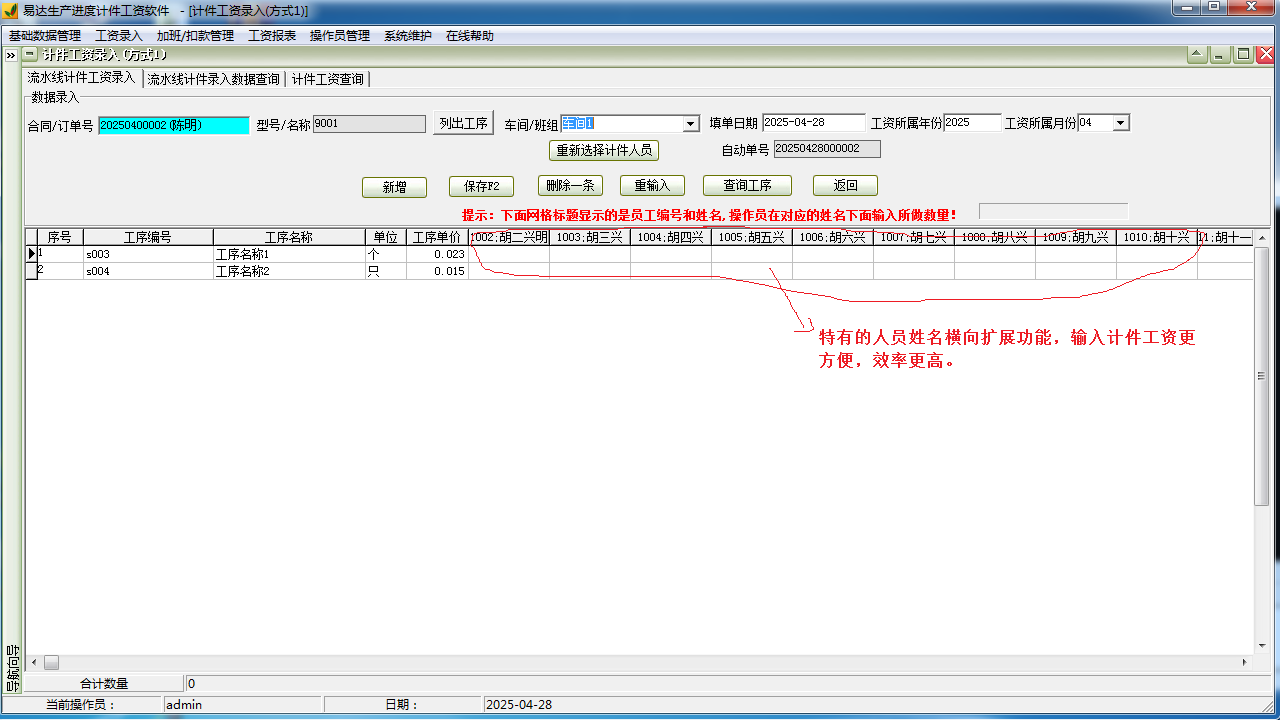This screenshot has height=720, width=1280.
Task: Open the 车间/班组 dropdown list
Action: 690,123
